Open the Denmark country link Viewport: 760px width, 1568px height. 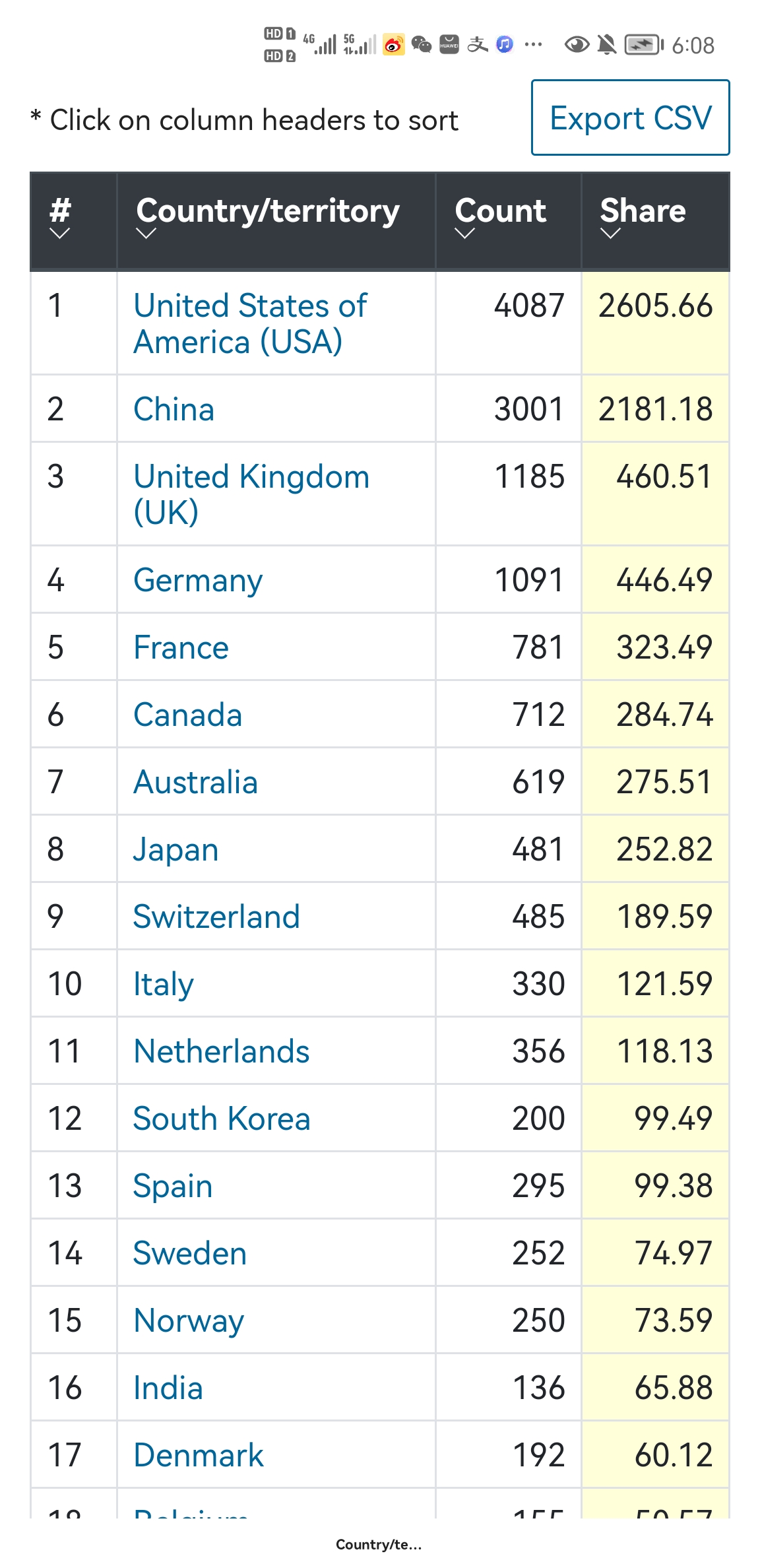click(199, 1455)
